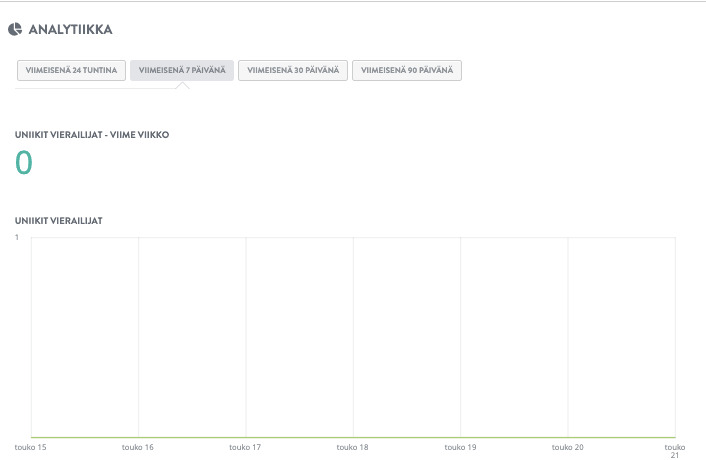Click the touko 19 axis label
This screenshot has width=706, height=460.
coord(460,447)
